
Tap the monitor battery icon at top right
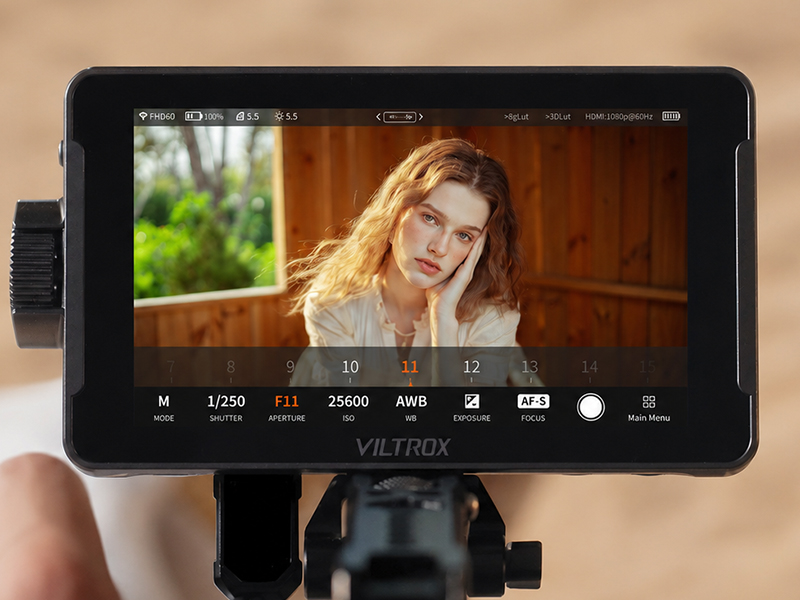coord(671,116)
